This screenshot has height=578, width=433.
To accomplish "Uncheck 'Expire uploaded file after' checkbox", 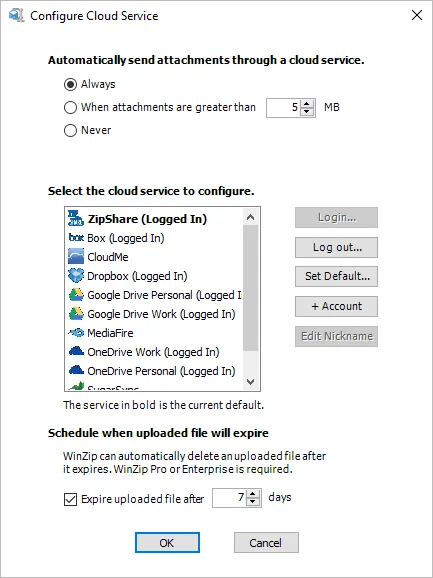I will tap(70, 500).
